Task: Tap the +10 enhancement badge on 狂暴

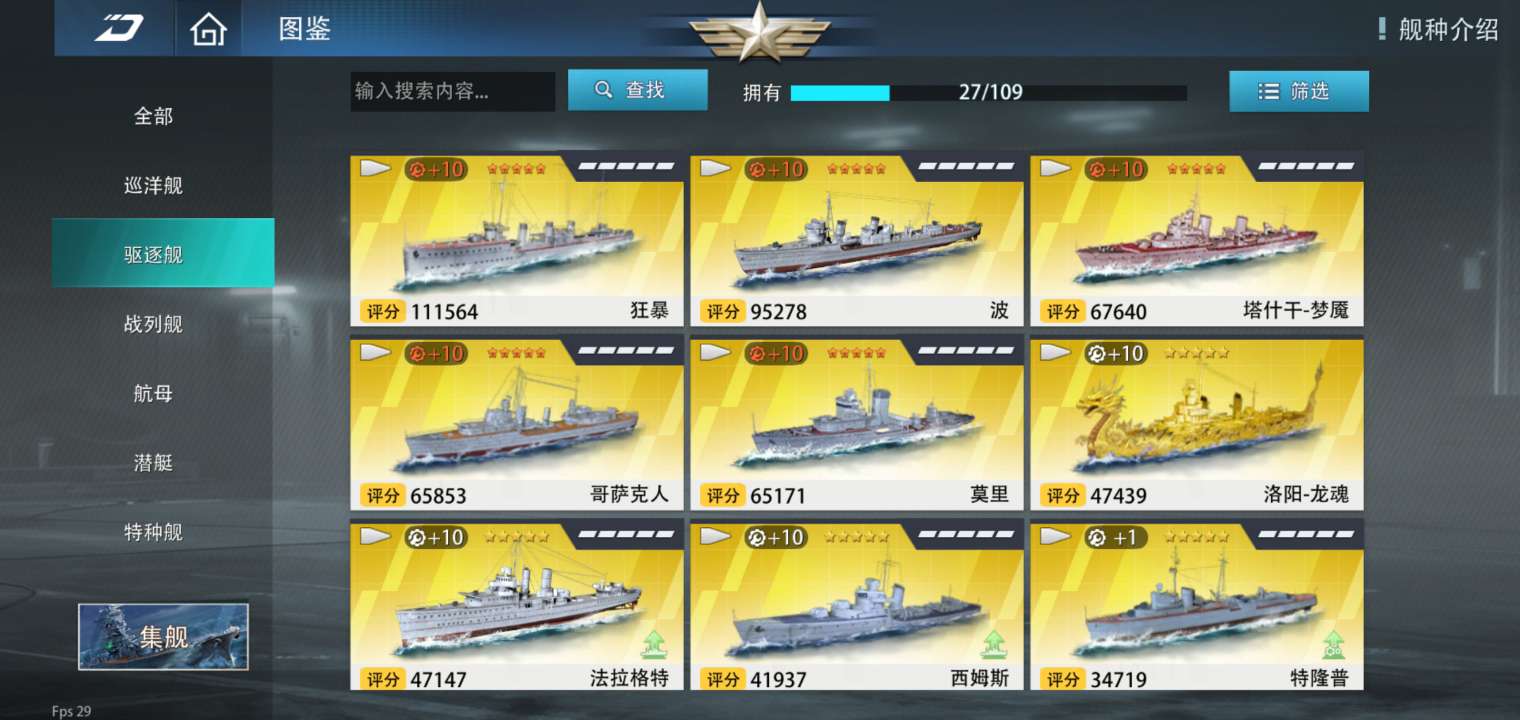Action: [x=435, y=169]
